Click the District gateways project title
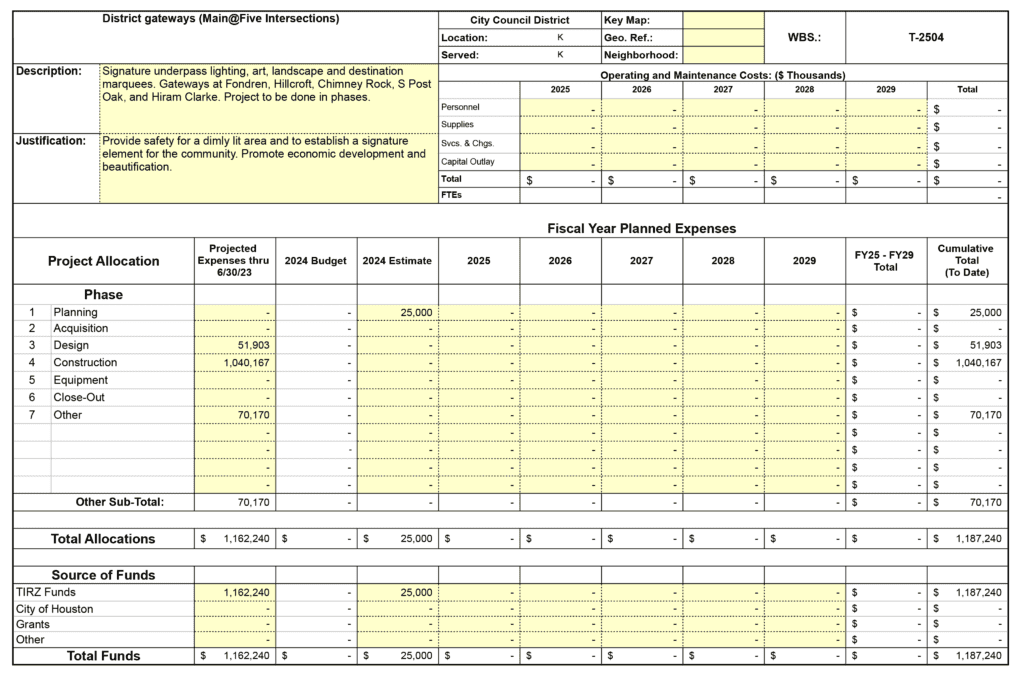1024x683 pixels. pos(220,19)
